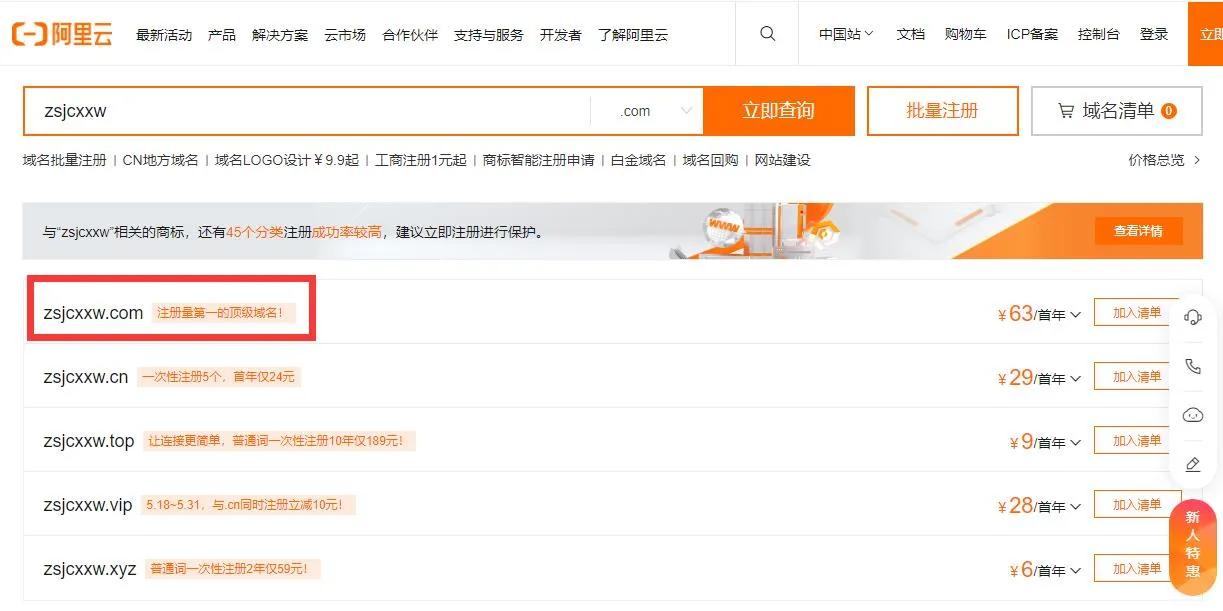Click the 登录 login link
Viewport: 1223px width, 611px height.
(x=1154, y=33)
